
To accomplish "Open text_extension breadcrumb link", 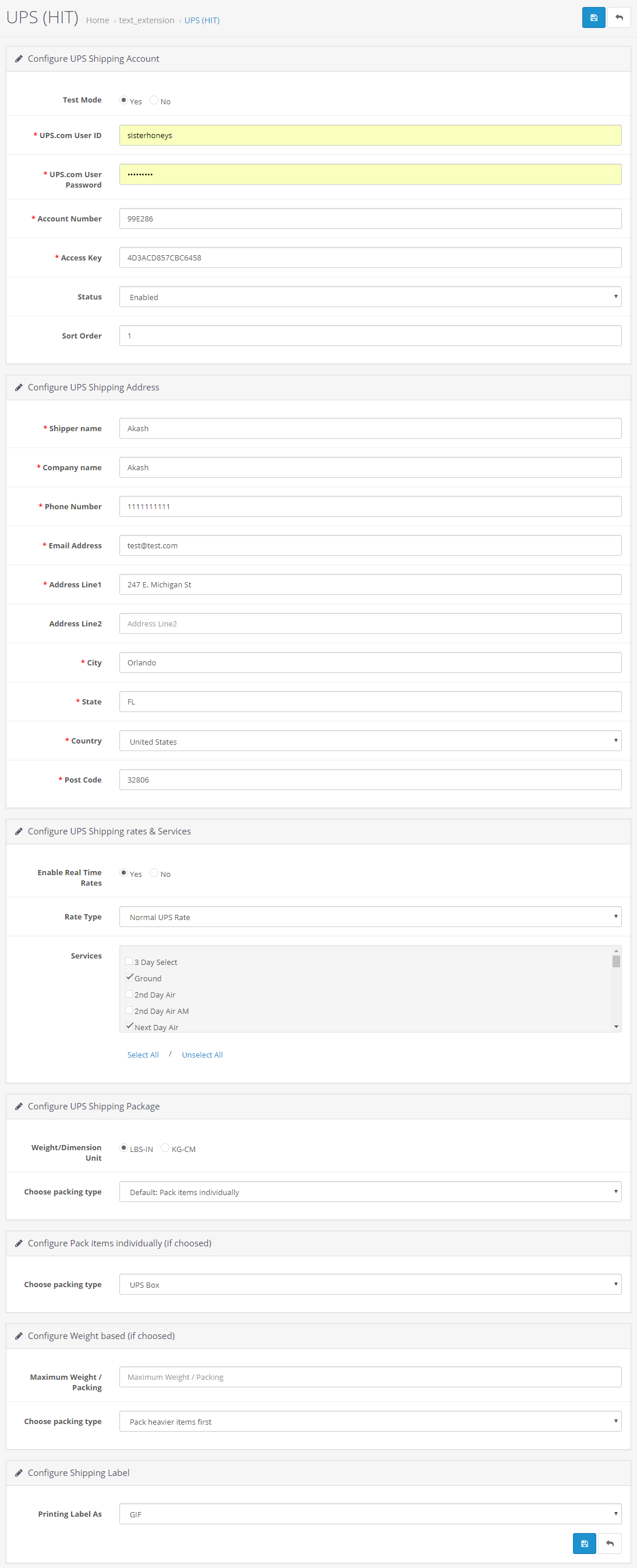I will (x=147, y=21).
